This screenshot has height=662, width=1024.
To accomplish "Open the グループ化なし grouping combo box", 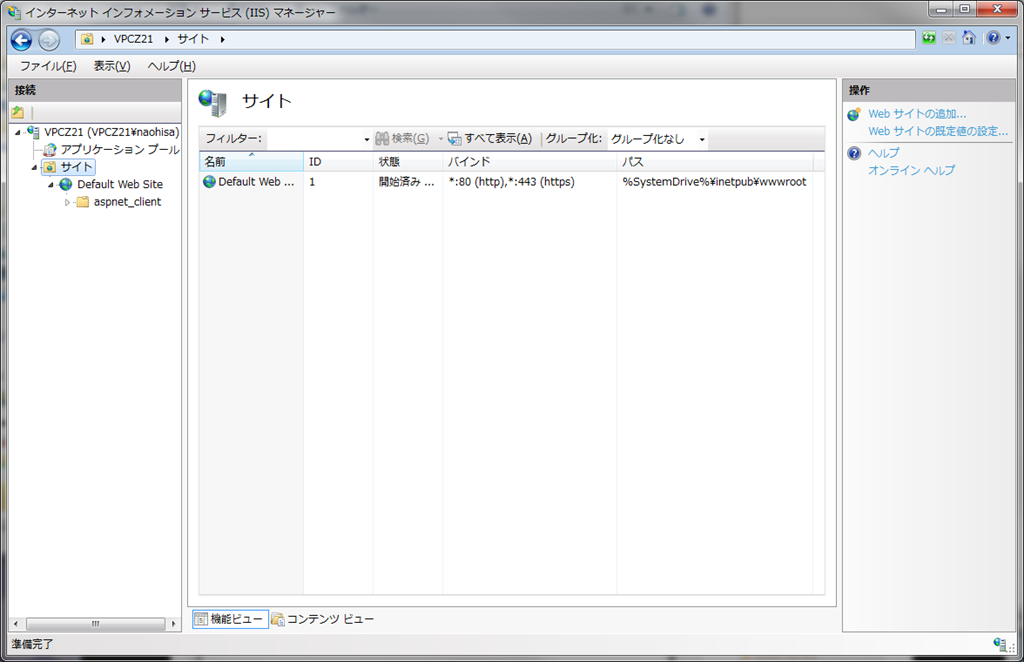I will click(x=657, y=139).
